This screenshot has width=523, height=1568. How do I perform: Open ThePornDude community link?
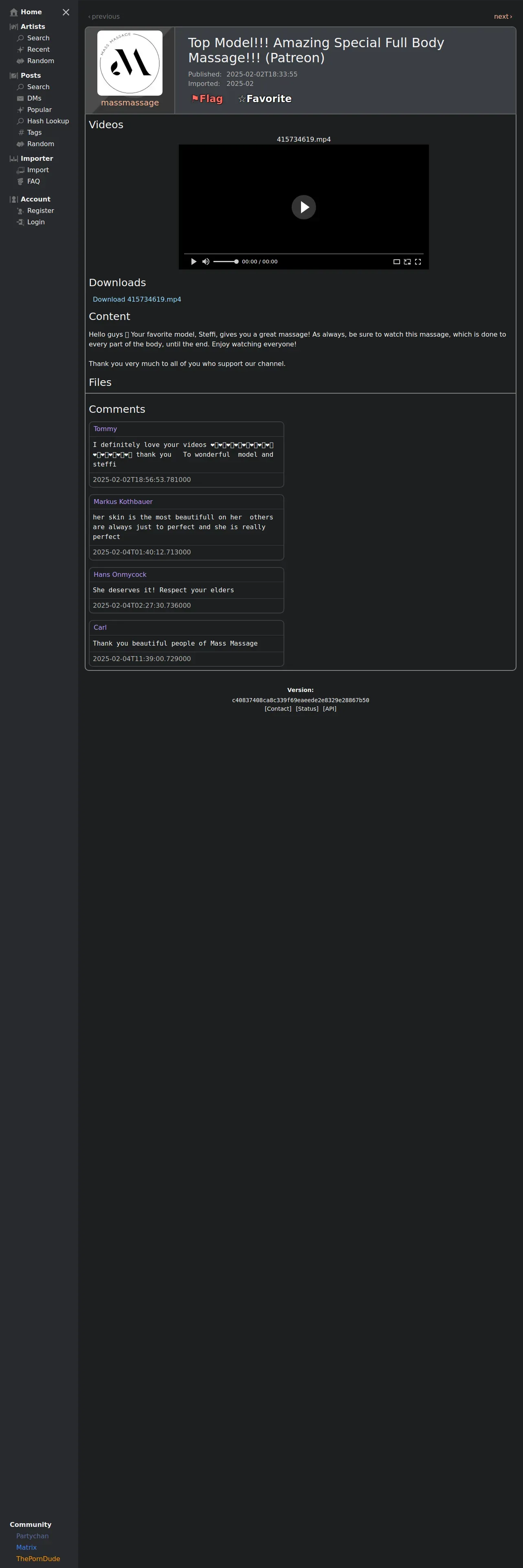[38, 1559]
